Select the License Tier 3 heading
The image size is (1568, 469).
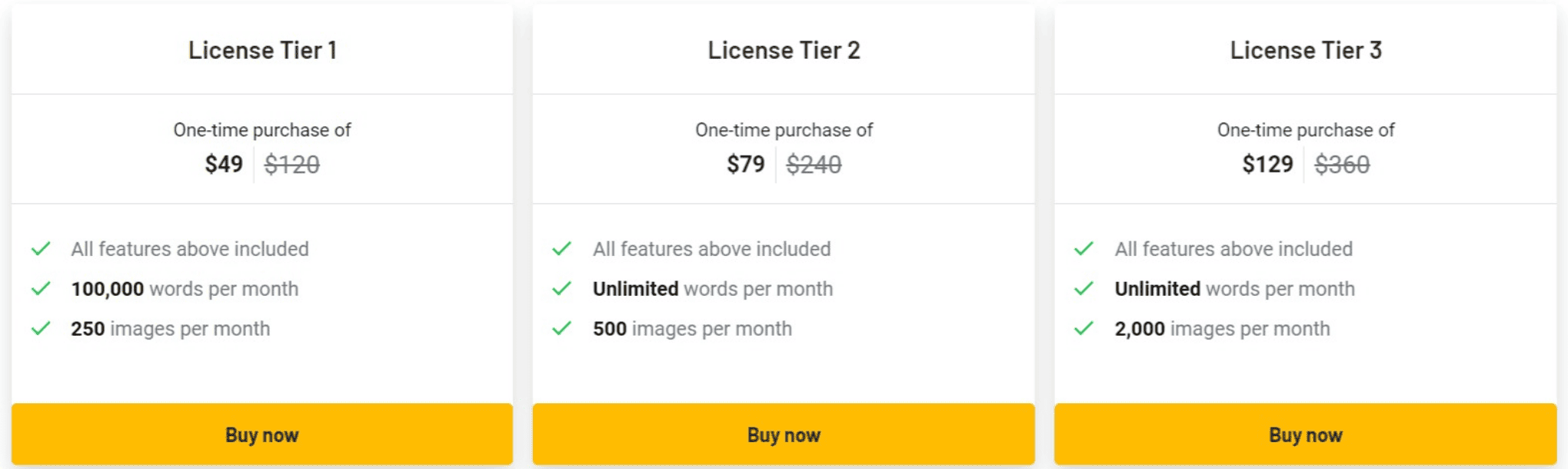tap(1306, 51)
